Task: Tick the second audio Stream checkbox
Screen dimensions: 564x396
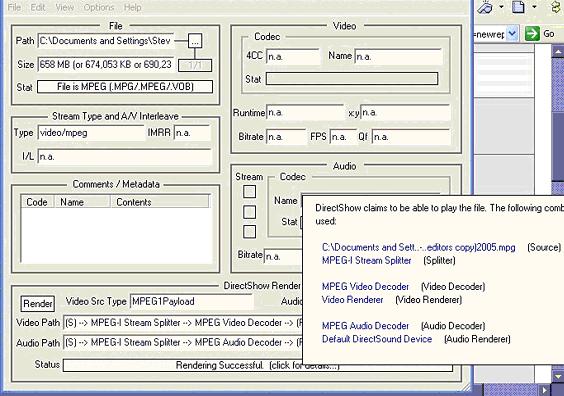Action: pyautogui.click(x=249, y=212)
